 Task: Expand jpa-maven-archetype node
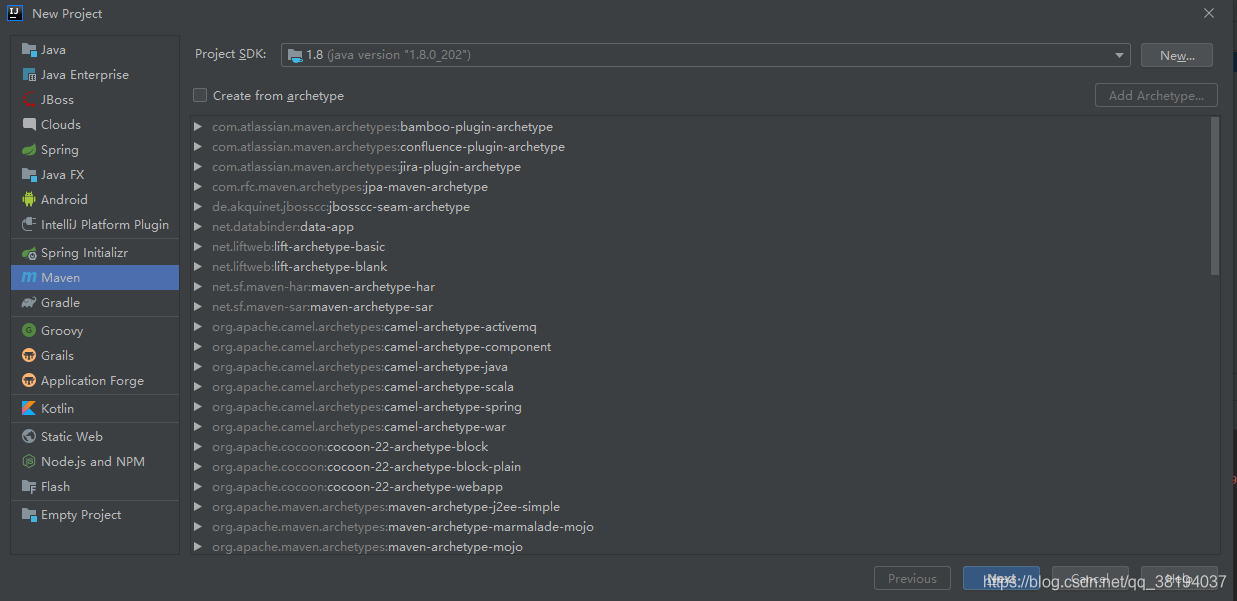198,187
